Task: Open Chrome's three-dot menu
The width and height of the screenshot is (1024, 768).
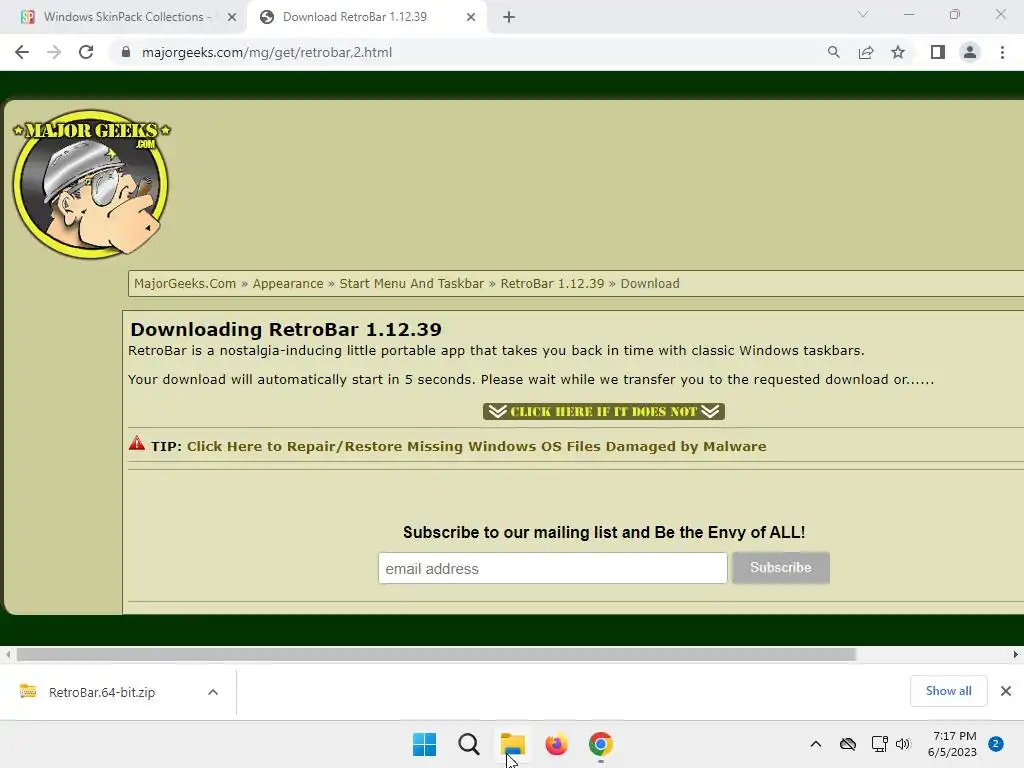Action: point(1002,52)
